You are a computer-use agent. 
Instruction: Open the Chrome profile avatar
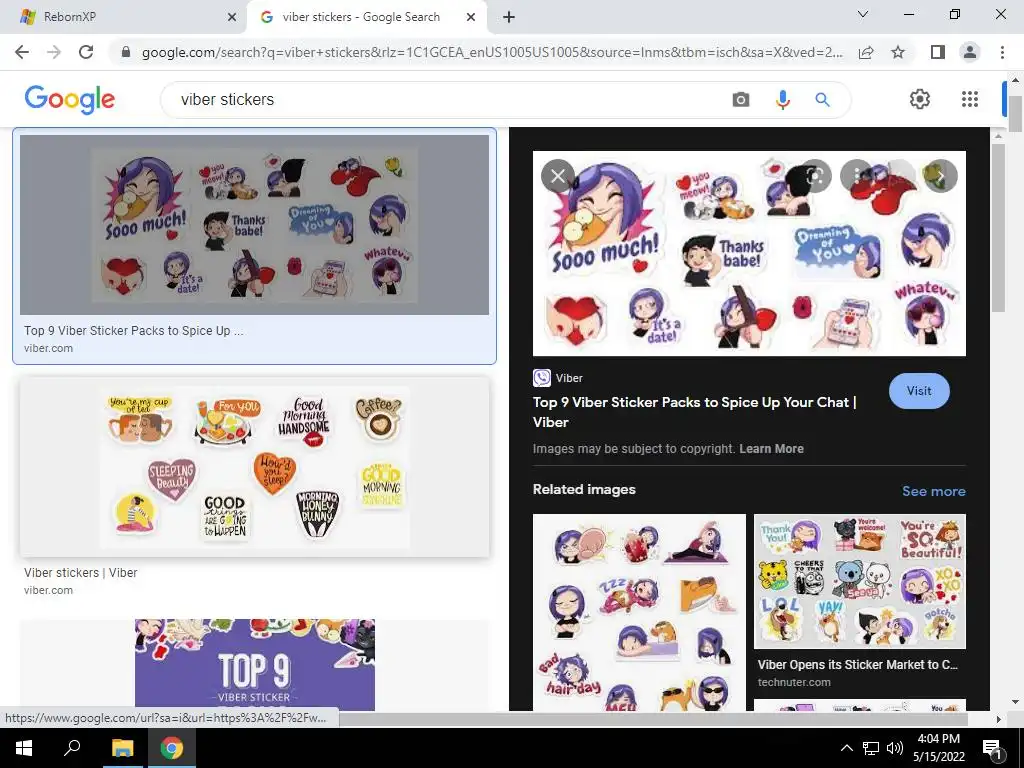tap(970, 52)
